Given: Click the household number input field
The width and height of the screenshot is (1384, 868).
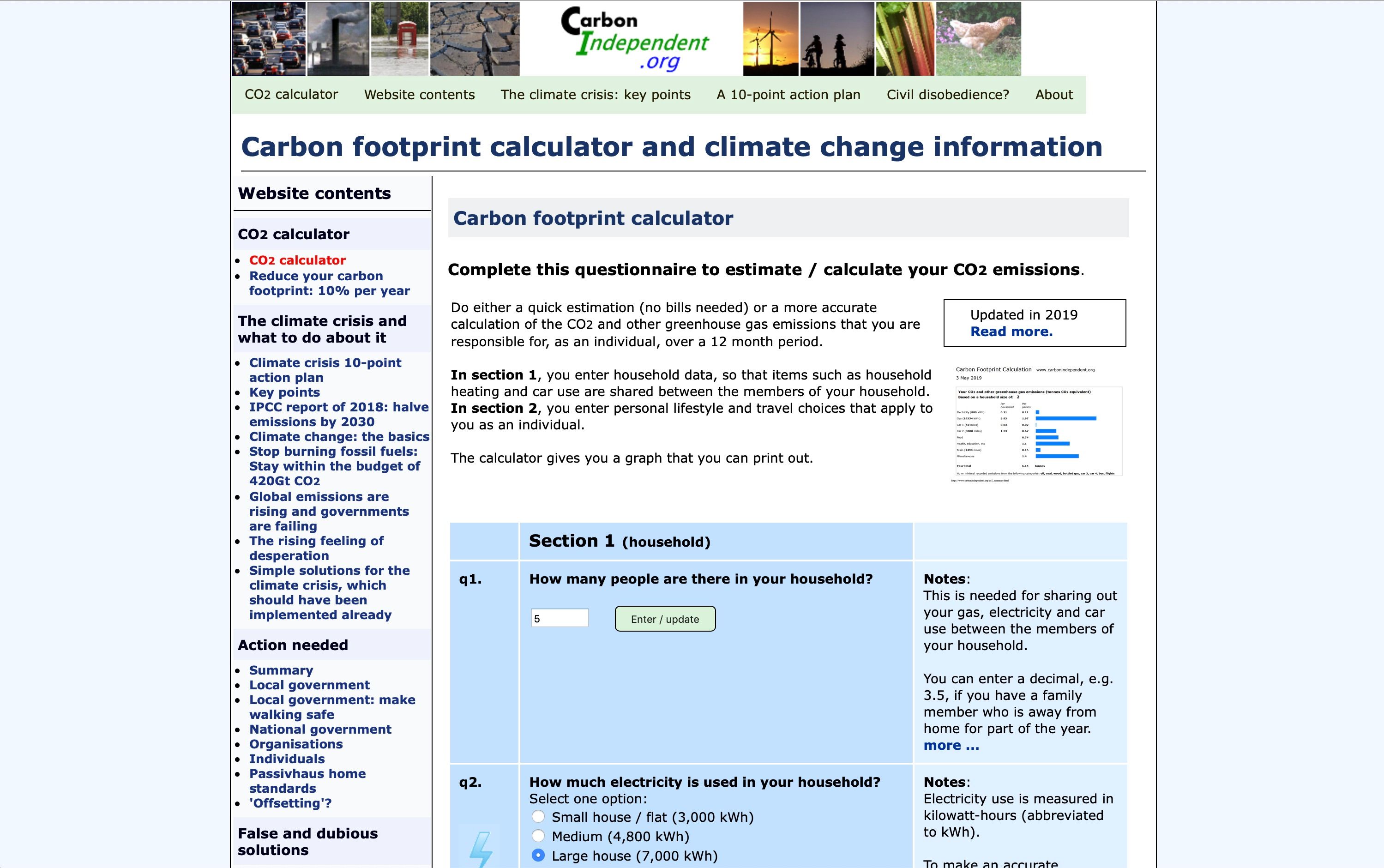Looking at the screenshot, I should click(x=558, y=618).
